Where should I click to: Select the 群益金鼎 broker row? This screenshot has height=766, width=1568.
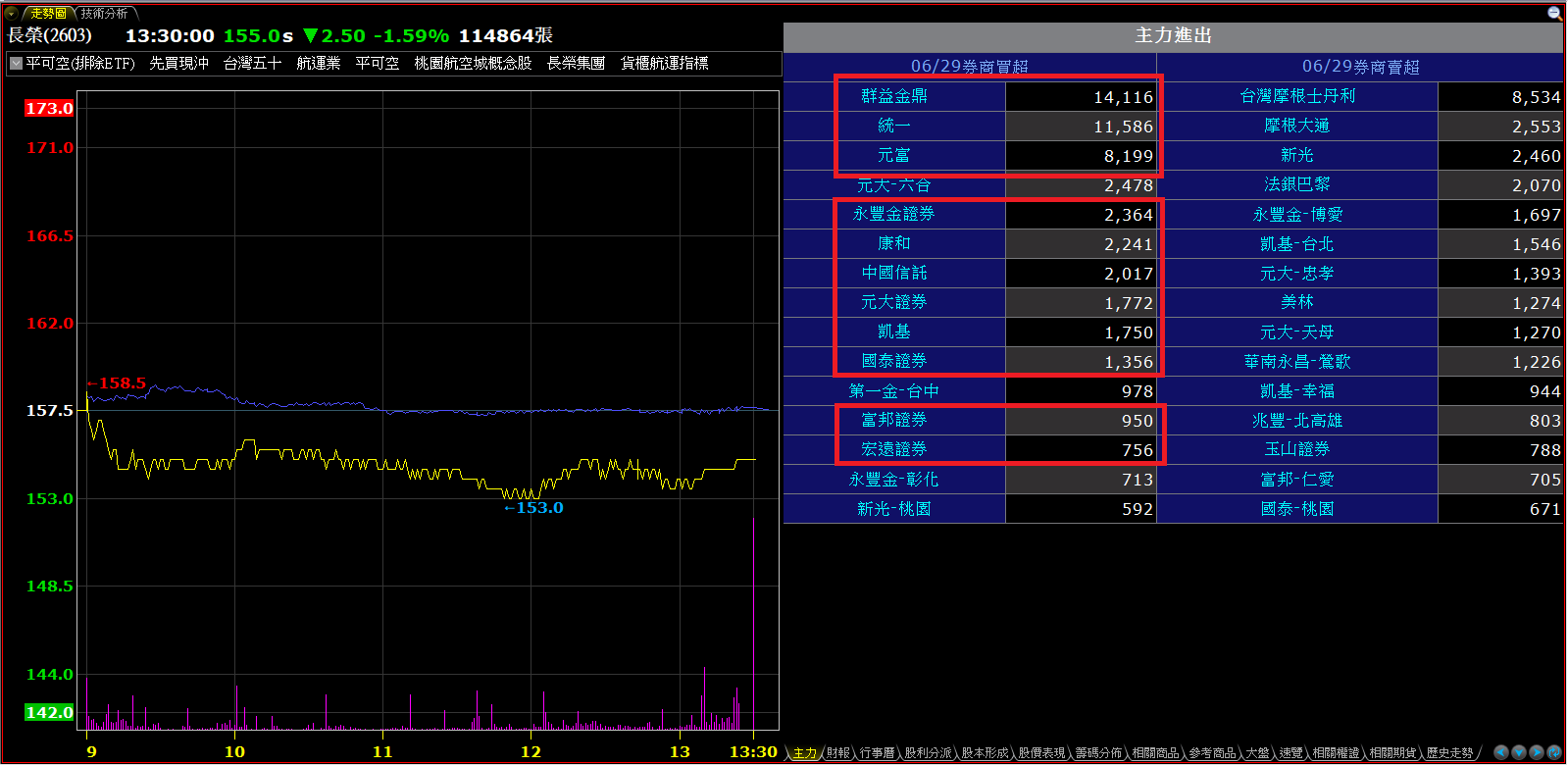[x=893, y=96]
